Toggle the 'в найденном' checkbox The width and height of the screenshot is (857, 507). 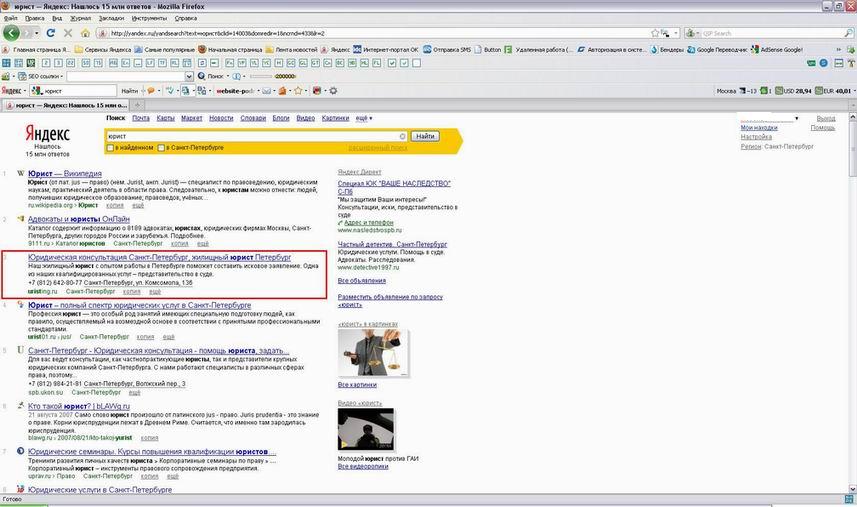[110, 148]
